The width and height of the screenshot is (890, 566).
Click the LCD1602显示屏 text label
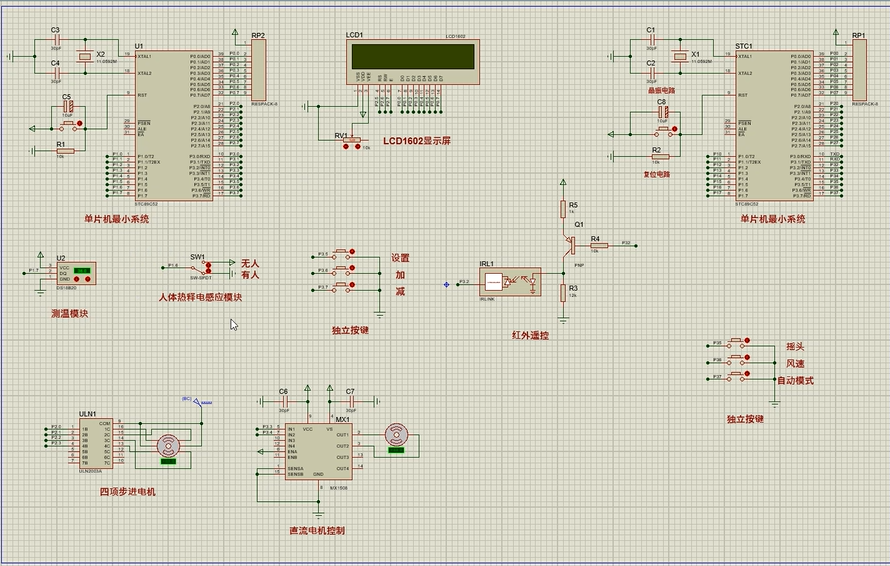tap(417, 141)
